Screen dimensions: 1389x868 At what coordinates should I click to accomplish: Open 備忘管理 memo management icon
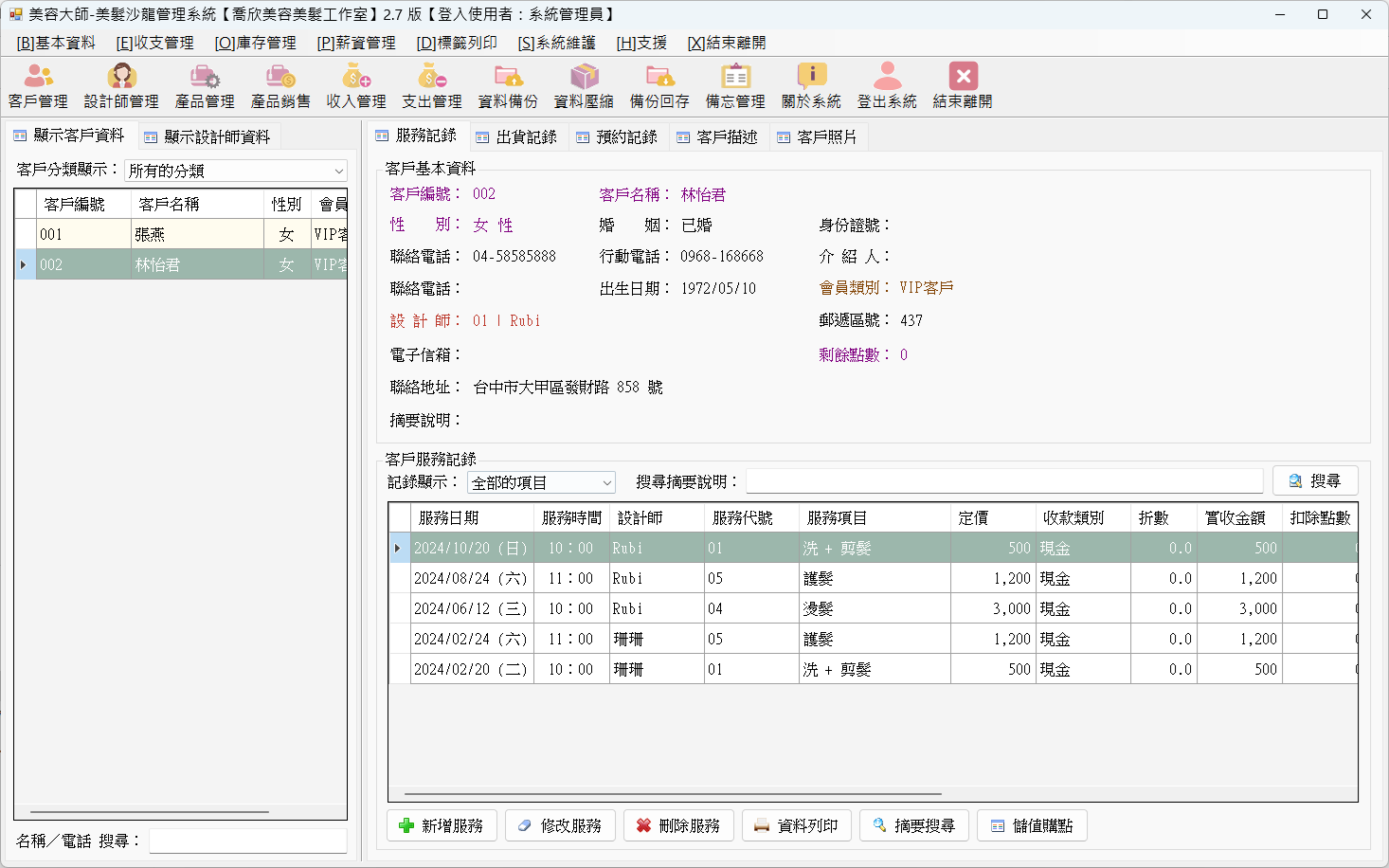(735, 86)
